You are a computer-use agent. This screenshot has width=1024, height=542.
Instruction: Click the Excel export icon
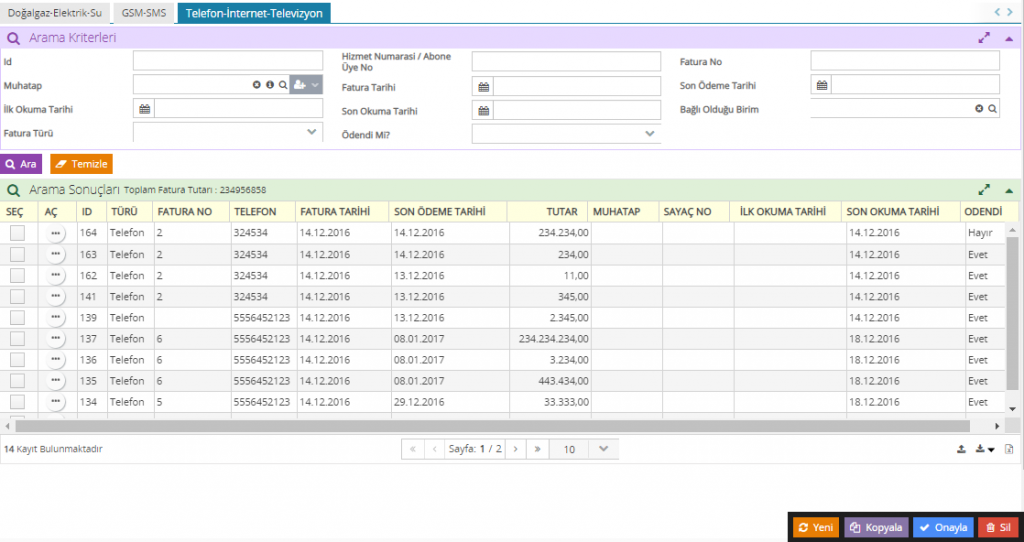coord(1009,449)
